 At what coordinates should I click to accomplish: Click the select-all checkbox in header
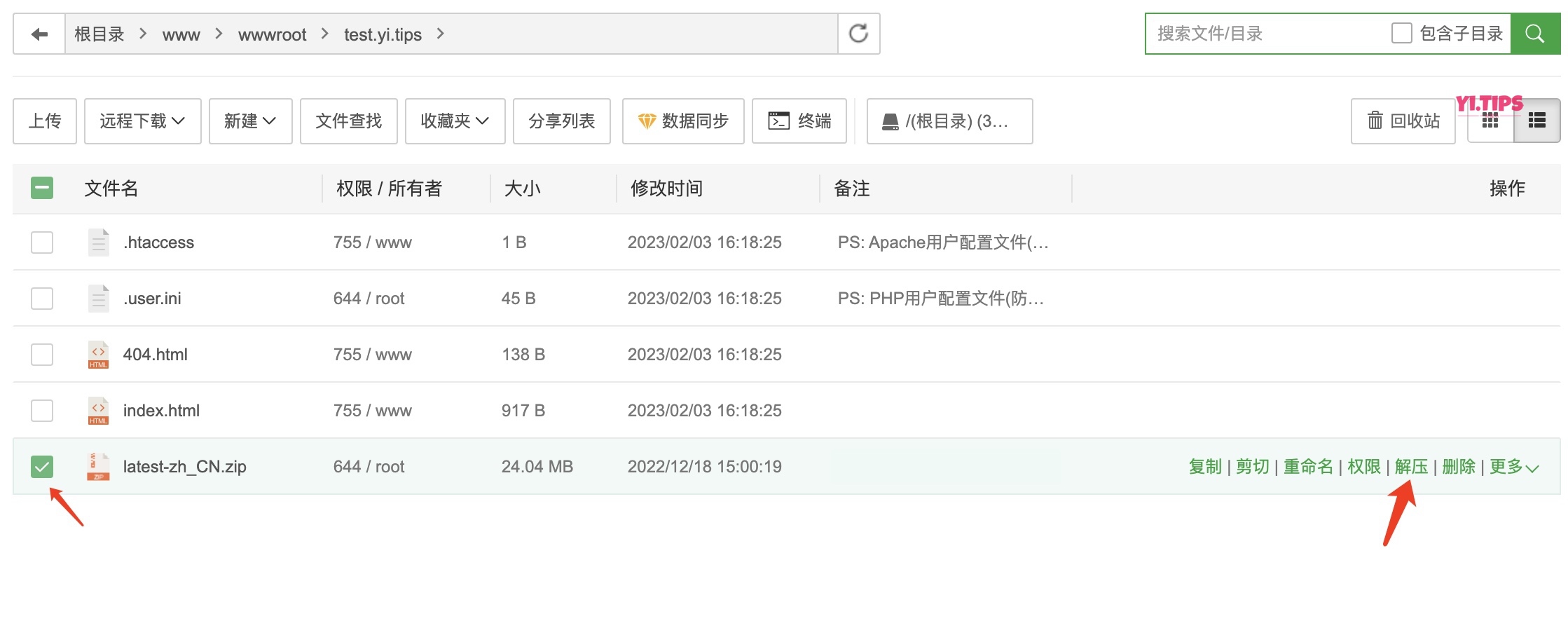pyautogui.click(x=42, y=188)
